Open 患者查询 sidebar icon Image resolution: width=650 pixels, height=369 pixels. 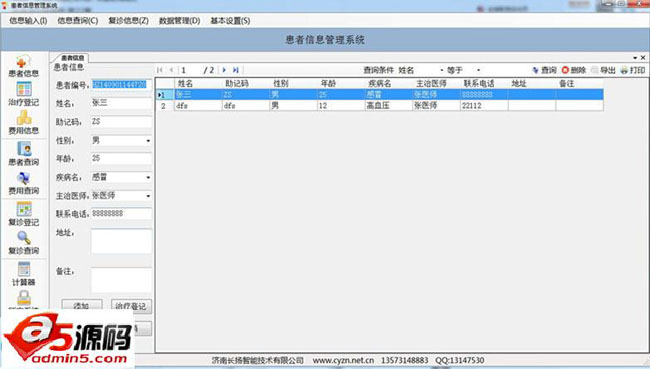pos(23,154)
